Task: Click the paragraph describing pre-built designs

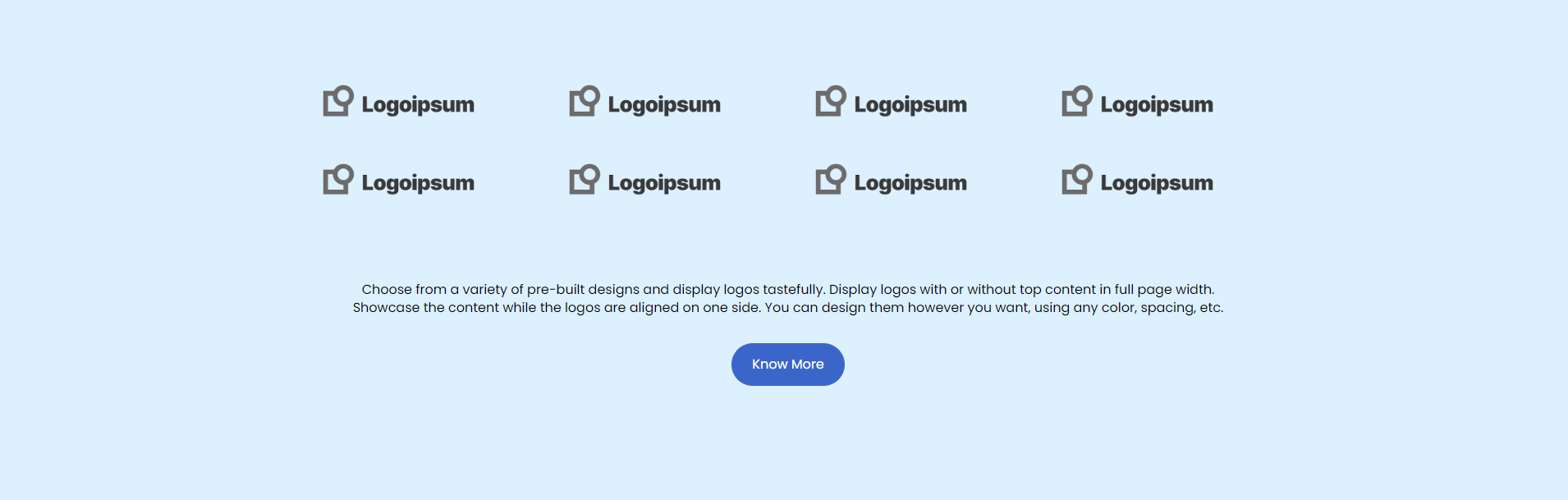Action: (787, 297)
